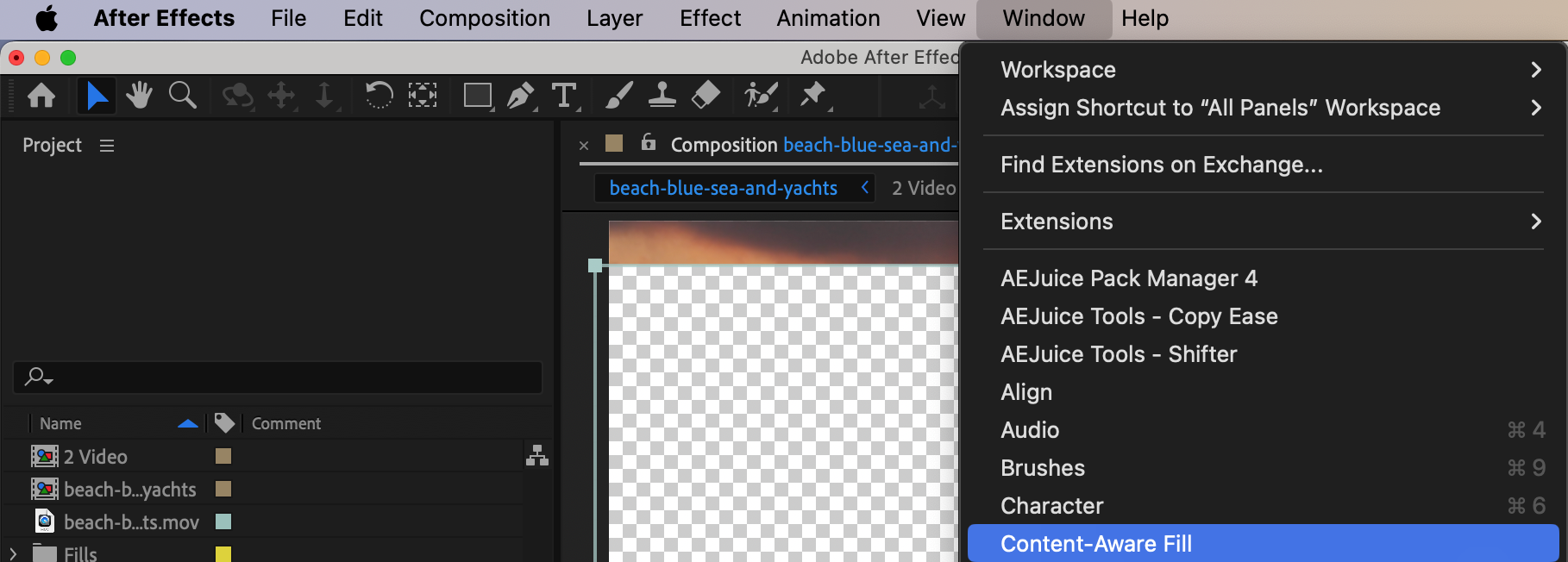Image resolution: width=1568 pixels, height=562 pixels.
Task: Toggle the Composition viewer lock
Action: [649, 143]
